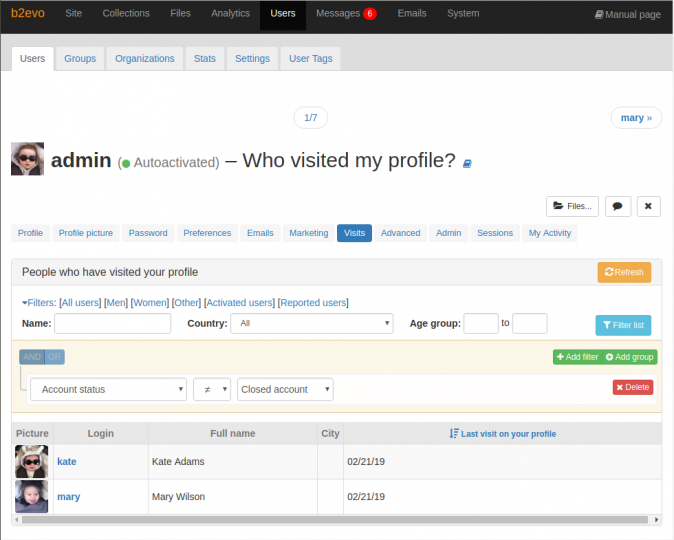Toggle the OR condition
The height and width of the screenshot is (540, 674).
point(54,357)
